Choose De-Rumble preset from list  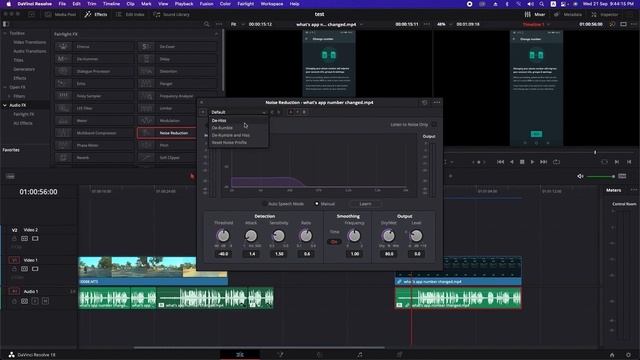[239, 128]
